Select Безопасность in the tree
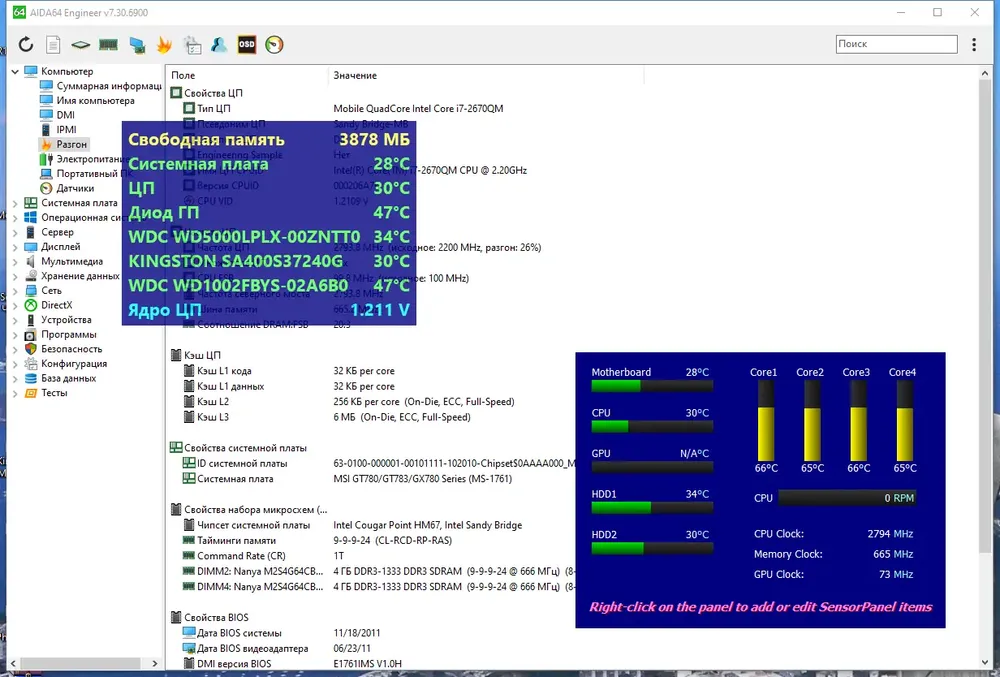 click(71, 349)
